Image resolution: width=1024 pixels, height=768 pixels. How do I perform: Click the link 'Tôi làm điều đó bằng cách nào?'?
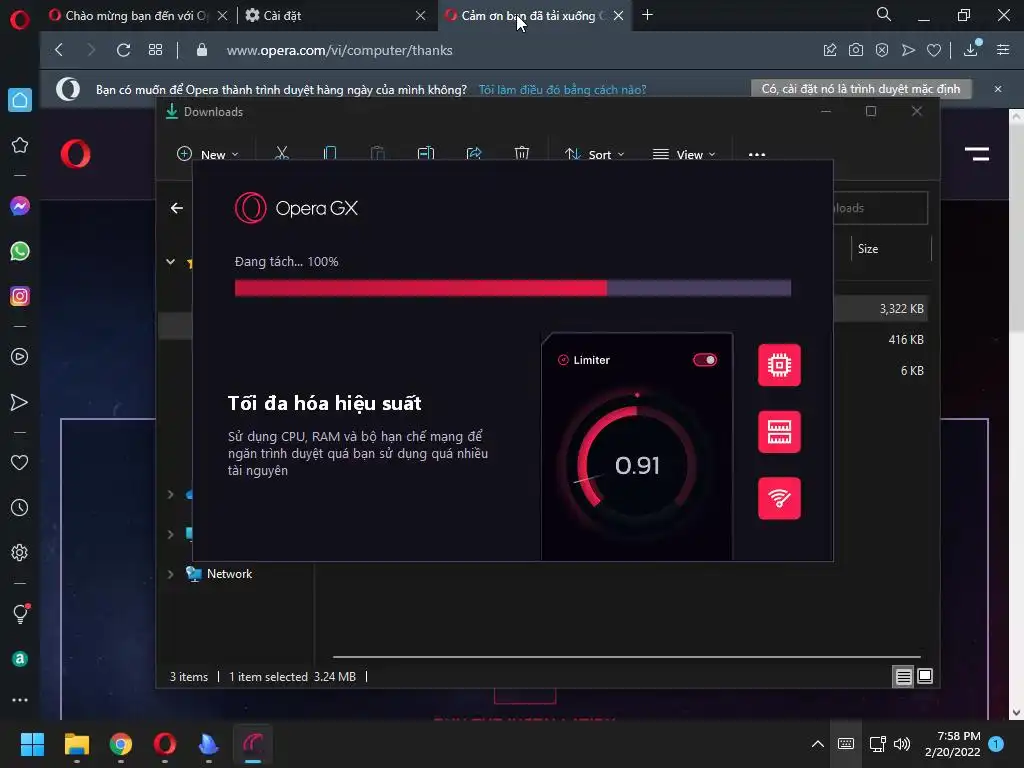pyautogui.click(x=562, y=89)
